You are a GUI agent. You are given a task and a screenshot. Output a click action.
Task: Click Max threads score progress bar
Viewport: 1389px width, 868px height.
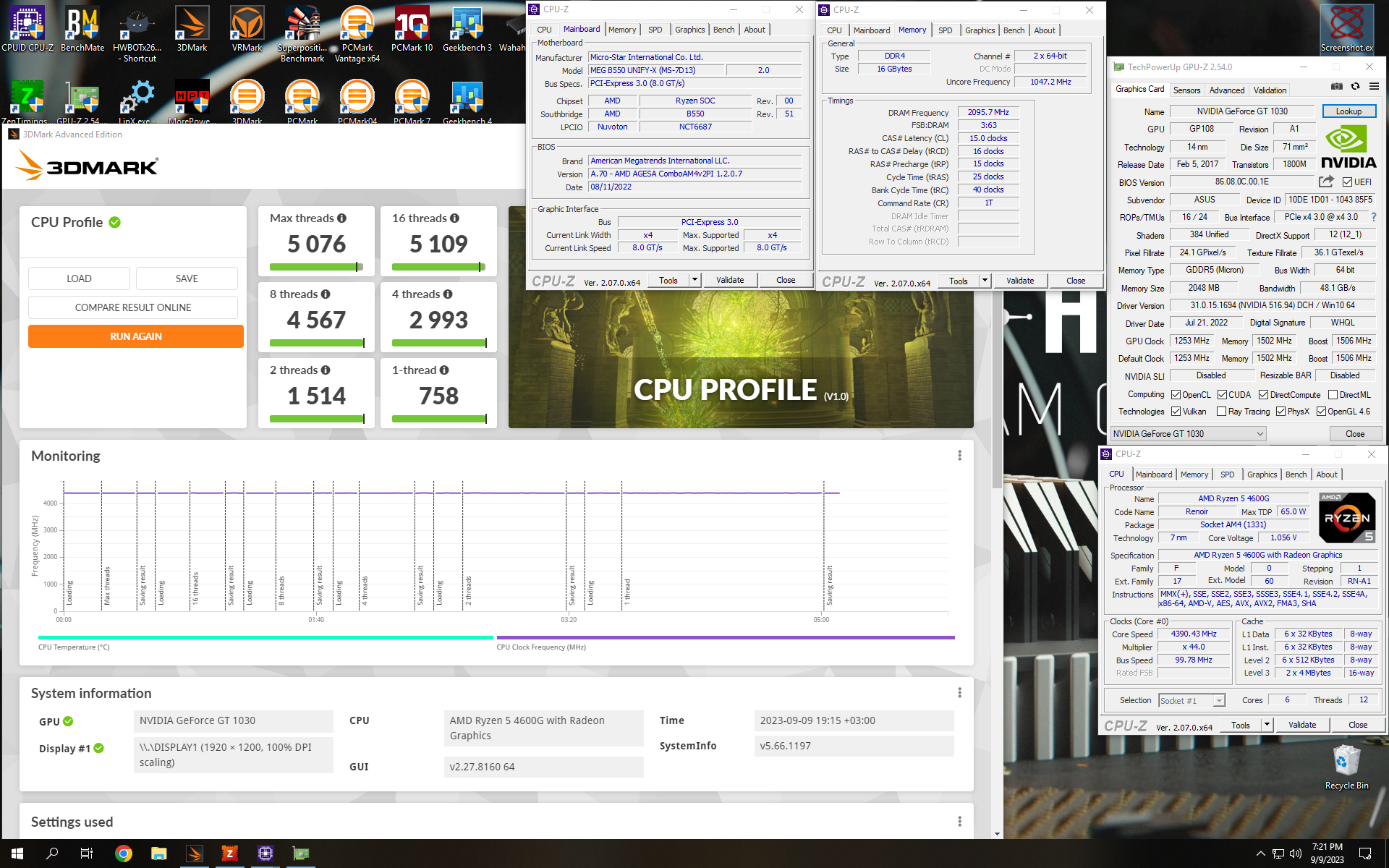[x=316, y=267]
